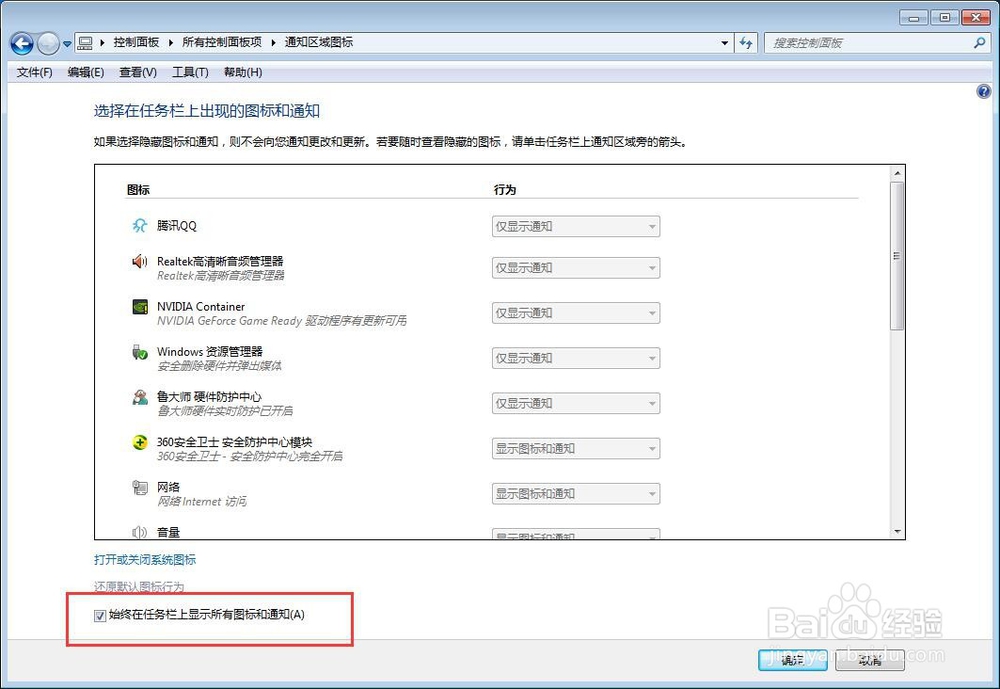Uncheck 始终在任务栏上显示所有图标和通知 checkbox
Viewport: 1000px width, 689px height.
(99, 616)
